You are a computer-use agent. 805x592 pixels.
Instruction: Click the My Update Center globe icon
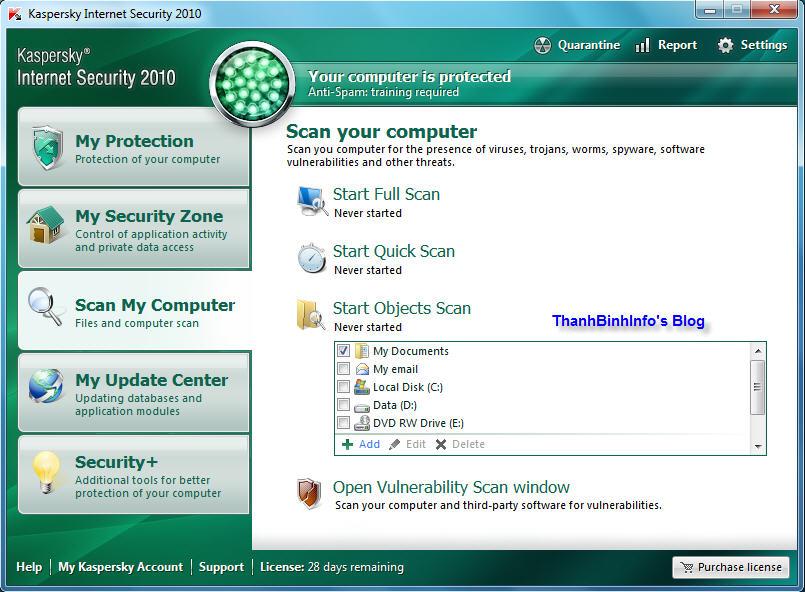click(46, 386)
